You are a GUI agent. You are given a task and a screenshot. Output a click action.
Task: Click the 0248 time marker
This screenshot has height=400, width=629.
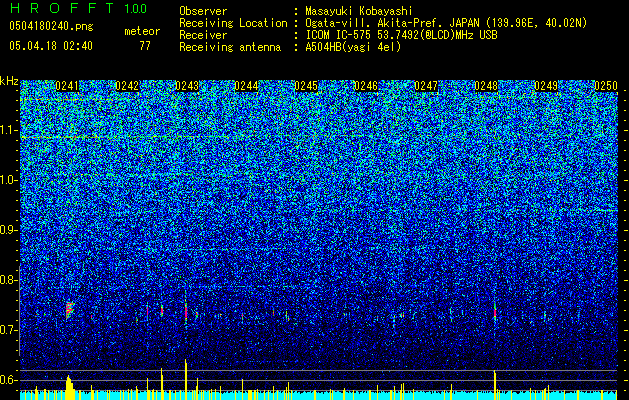(486, 86)
